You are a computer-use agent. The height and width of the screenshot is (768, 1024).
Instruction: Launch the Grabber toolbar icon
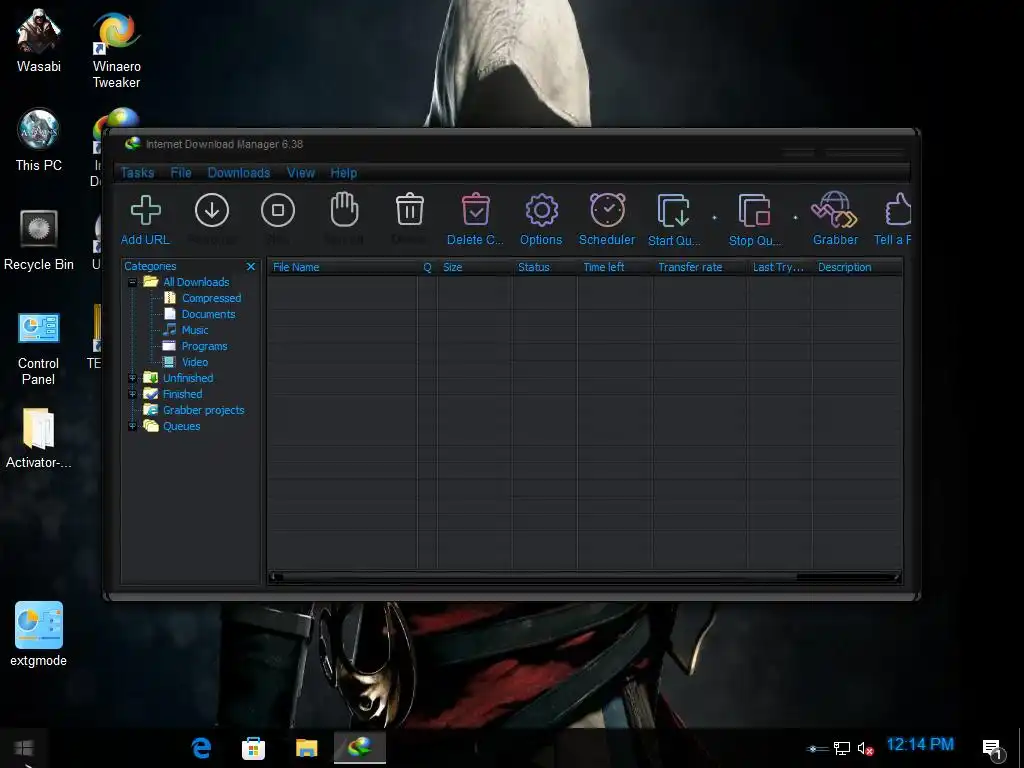click(x=834, y=210)
